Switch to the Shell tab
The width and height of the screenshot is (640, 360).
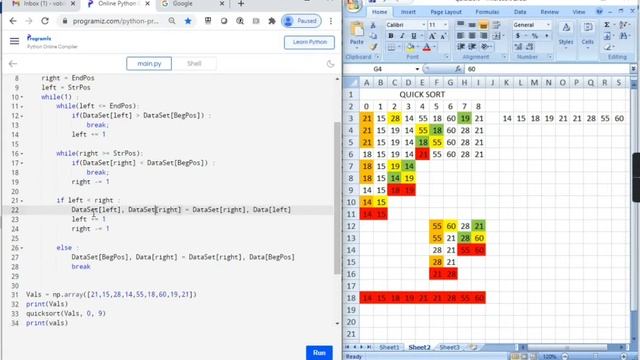click(x=194, y=64)
